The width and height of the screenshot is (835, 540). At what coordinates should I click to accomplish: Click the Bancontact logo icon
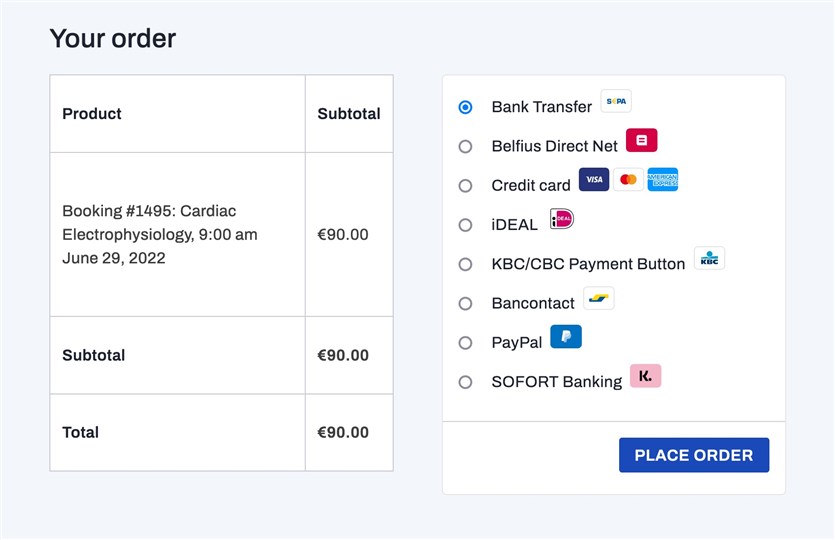click(x=599, y=298)
